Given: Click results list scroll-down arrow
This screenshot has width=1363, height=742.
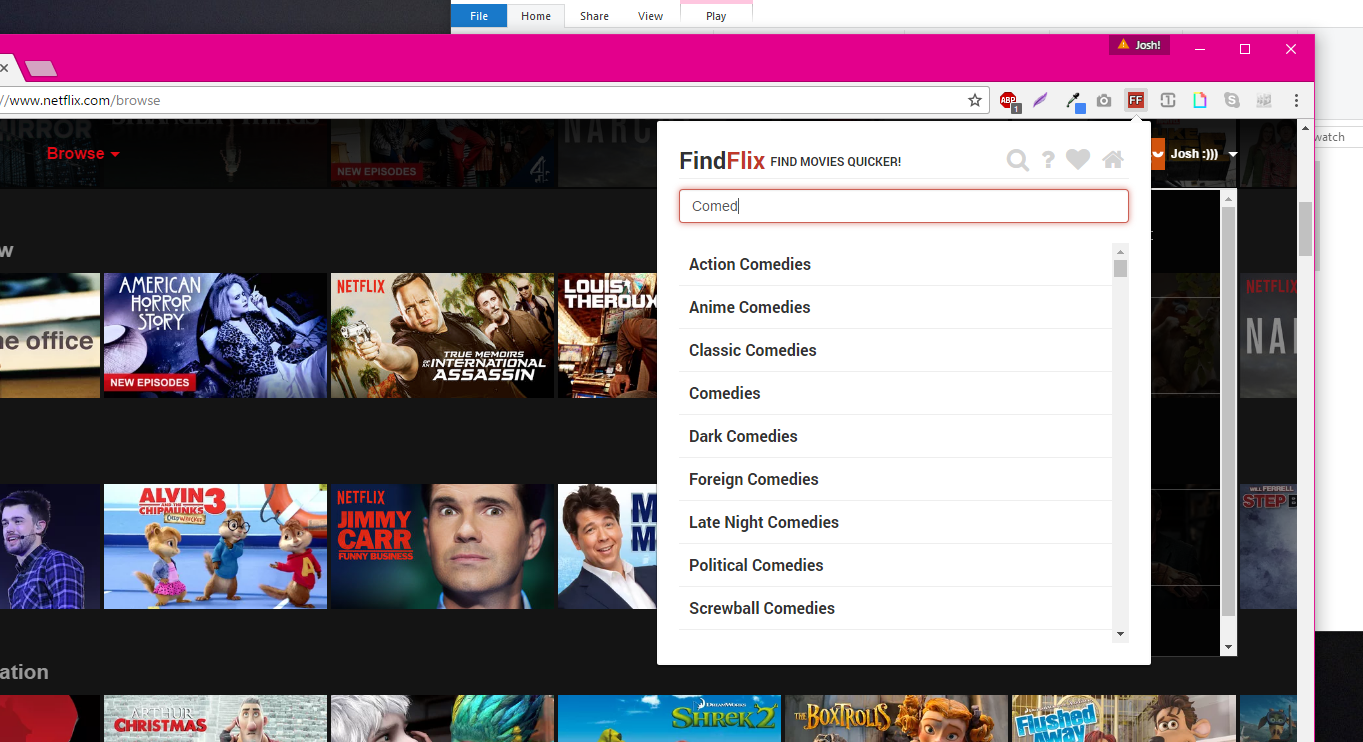Looking at the screenshot, I should (1120, 634).
